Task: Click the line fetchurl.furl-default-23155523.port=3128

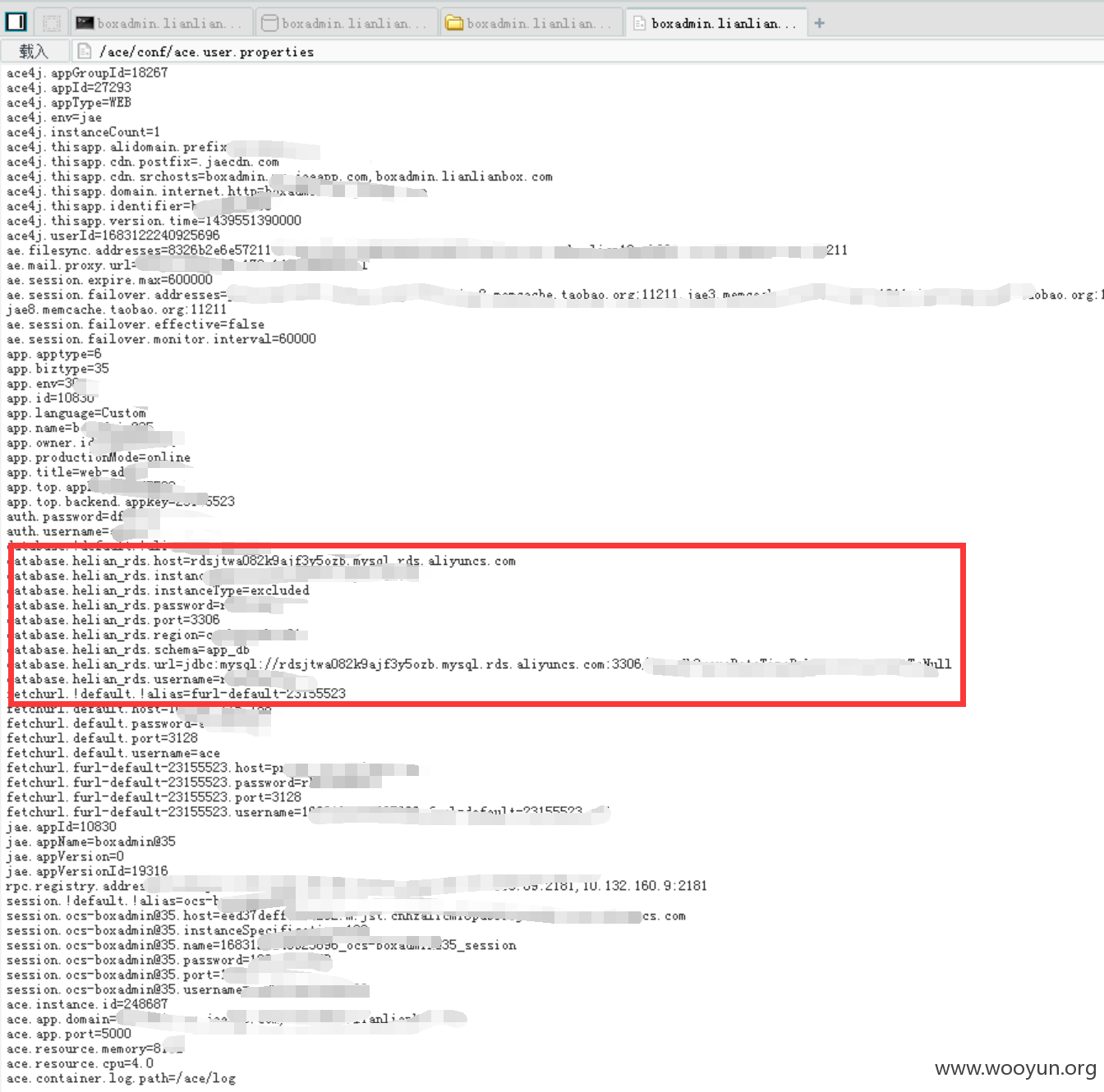Action: coord(154,796)
